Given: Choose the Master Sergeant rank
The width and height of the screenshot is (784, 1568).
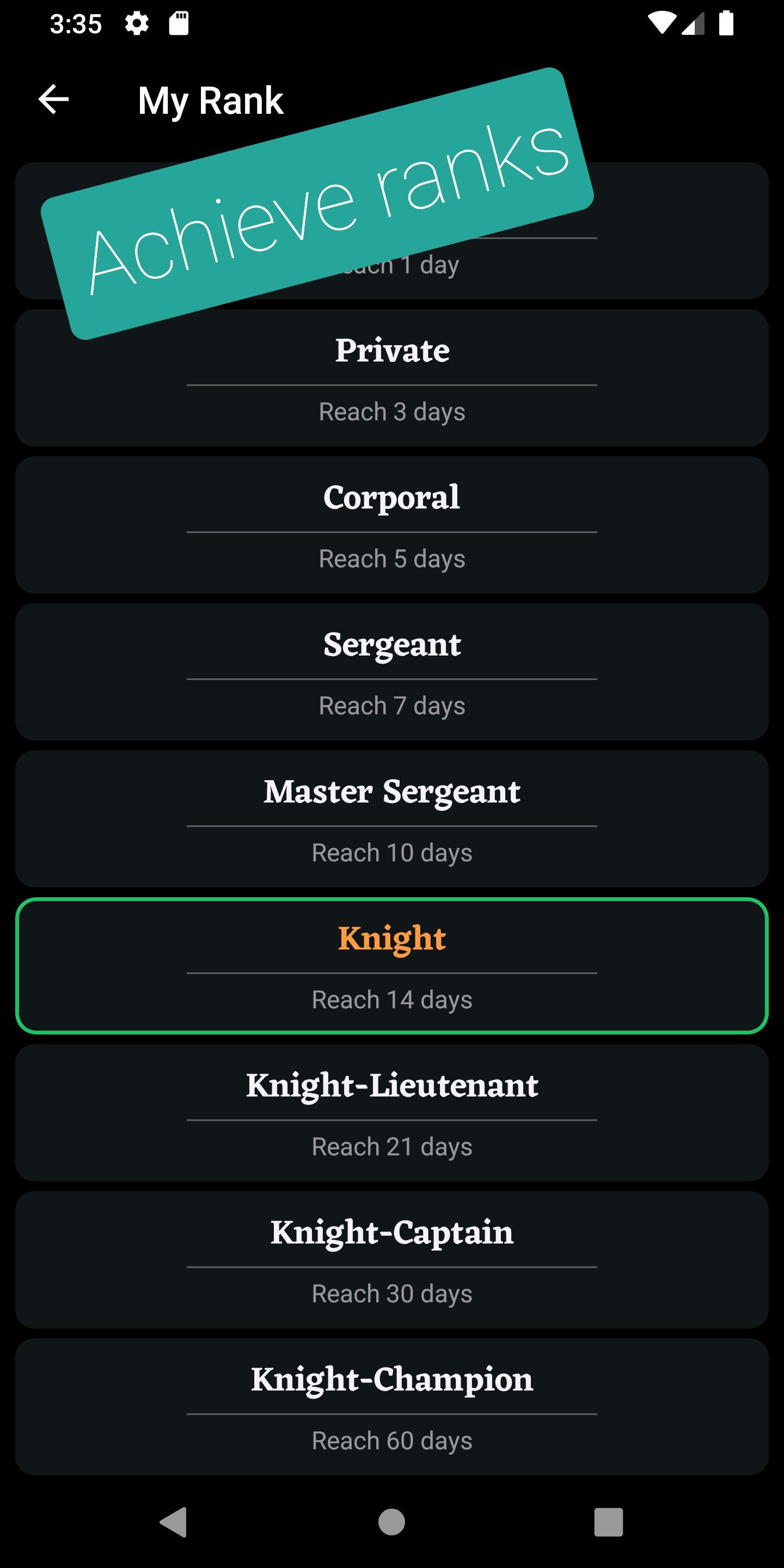Looking at the screenshot, I should [392, 819].
